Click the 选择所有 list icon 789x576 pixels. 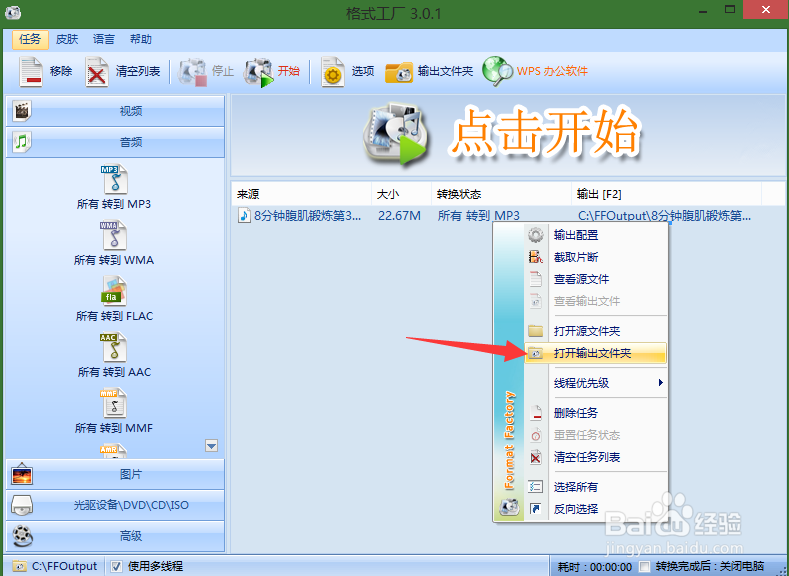pos(535,487)
